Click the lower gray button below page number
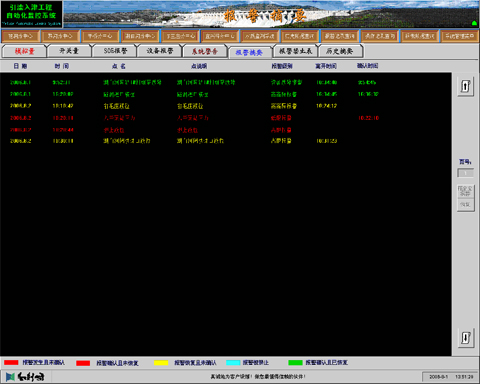Image resolution: width=480 pixels, height=384 pixels. [x=465, y=204]
